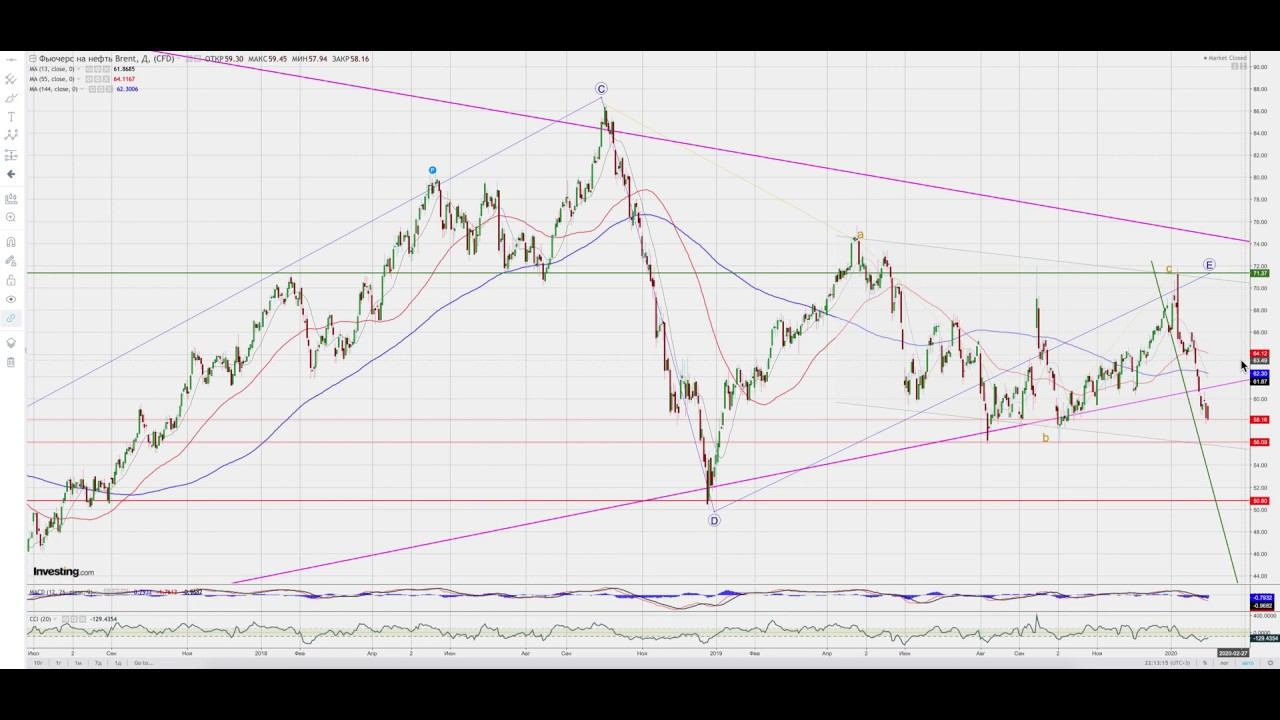Select the orange wave label b
Screen dimensions: 1280x720
(x=1046, y=438)
